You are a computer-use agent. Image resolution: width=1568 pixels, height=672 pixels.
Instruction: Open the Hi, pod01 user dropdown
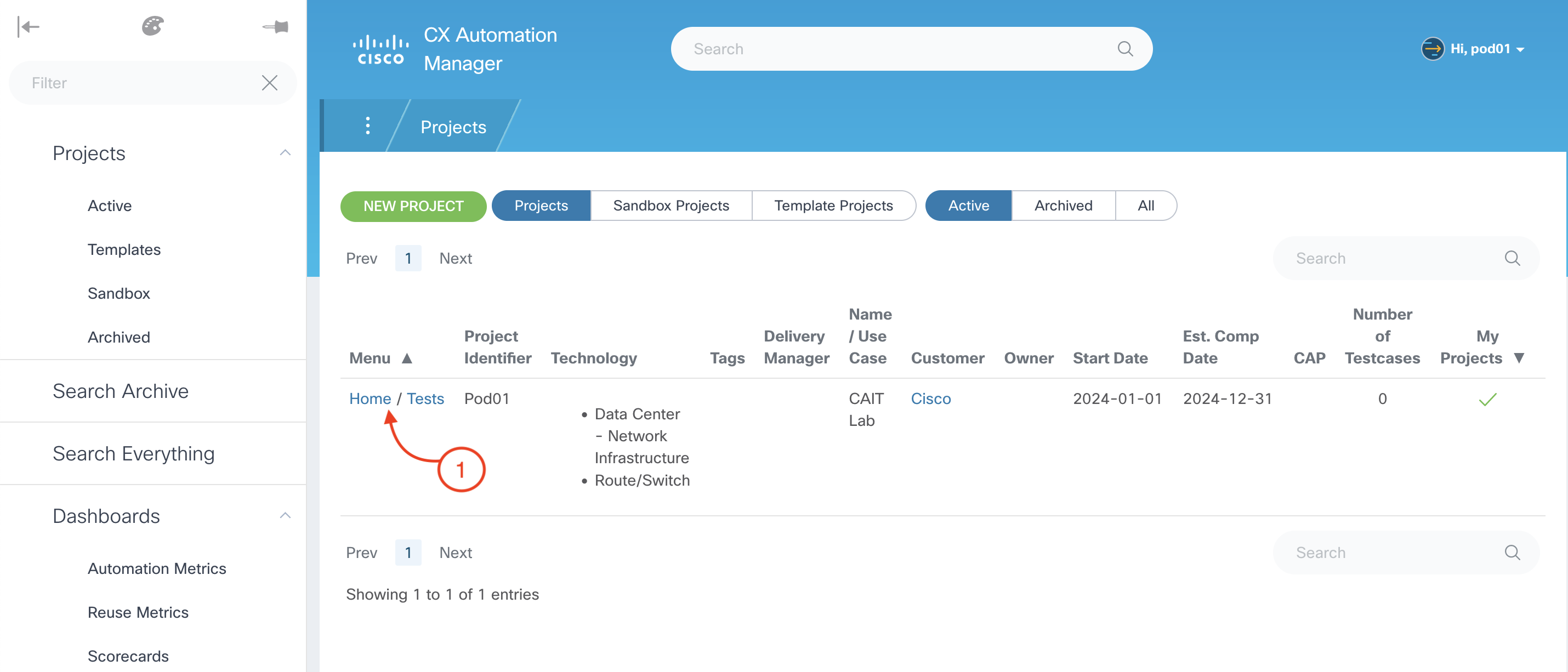(1480, 49)
